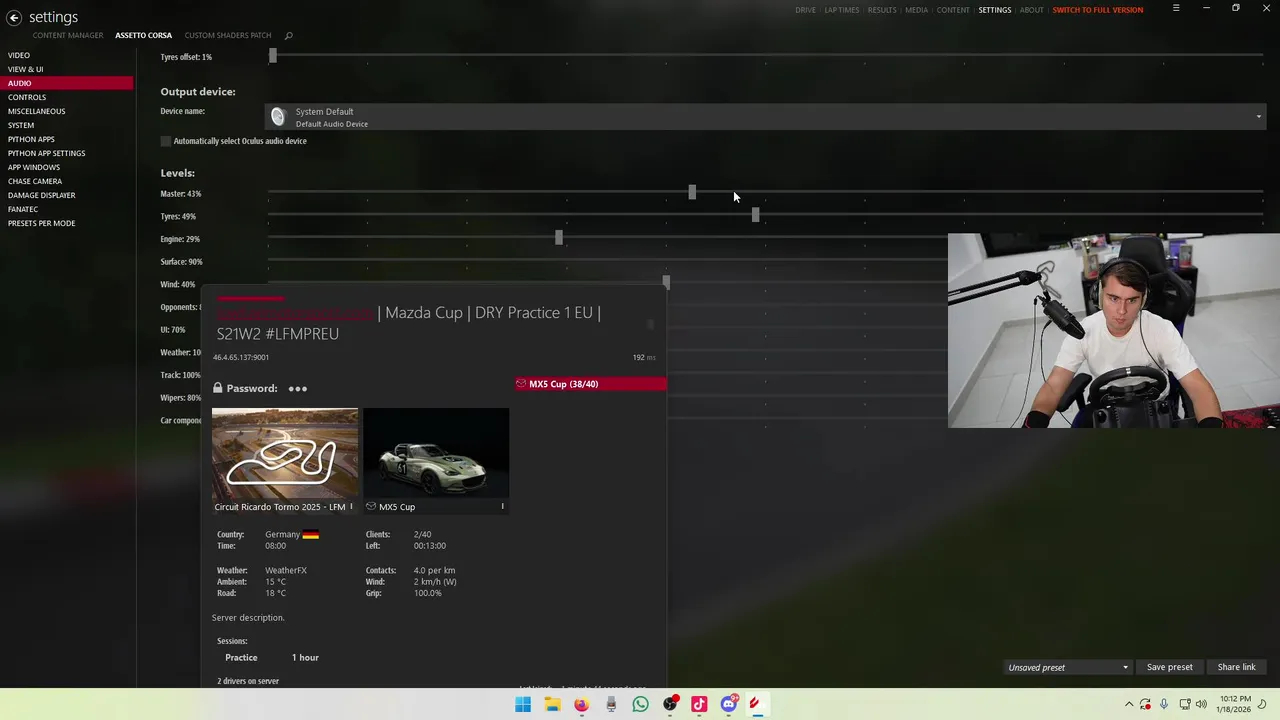Click the Master level slider handle
Viewport: 1280px width, 720px height.
[692, 191]
